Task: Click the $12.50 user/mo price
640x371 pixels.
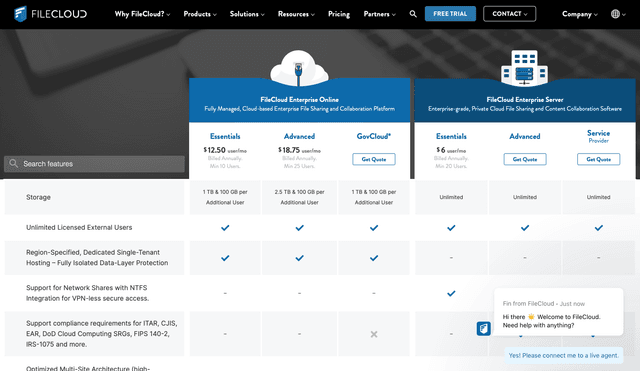Action: point(225,150)
